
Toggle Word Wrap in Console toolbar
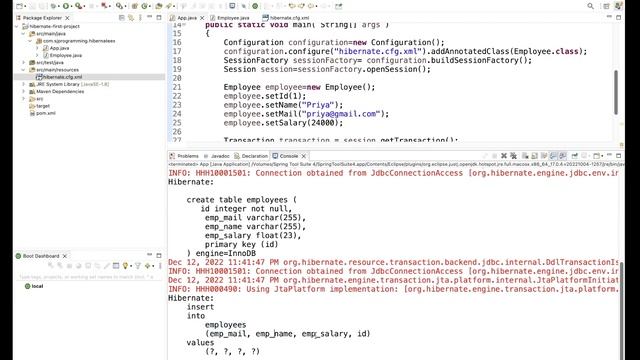(544, 156)
